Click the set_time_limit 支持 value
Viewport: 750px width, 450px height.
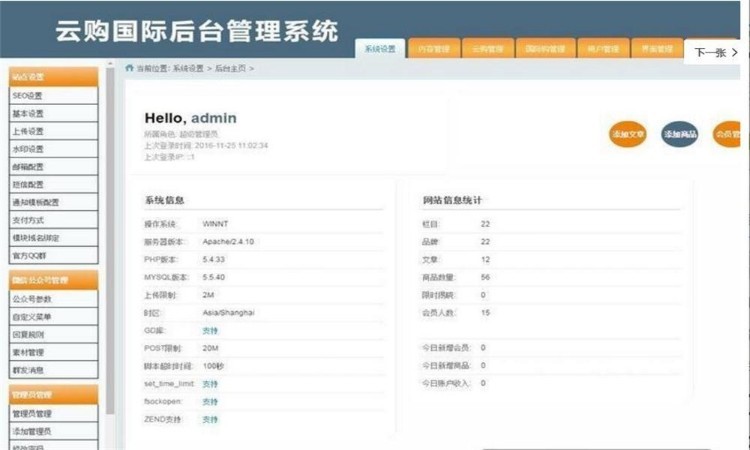210,384
